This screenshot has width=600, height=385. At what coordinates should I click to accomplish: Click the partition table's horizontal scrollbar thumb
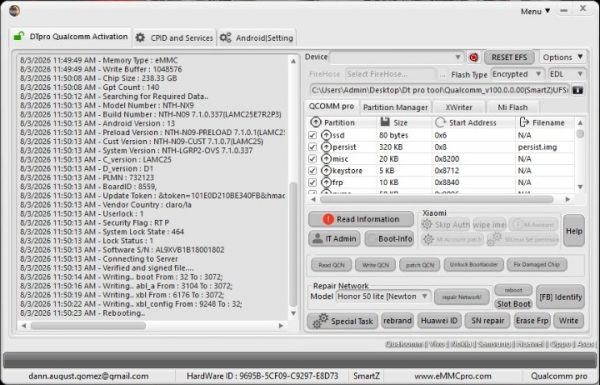[437, 199]
